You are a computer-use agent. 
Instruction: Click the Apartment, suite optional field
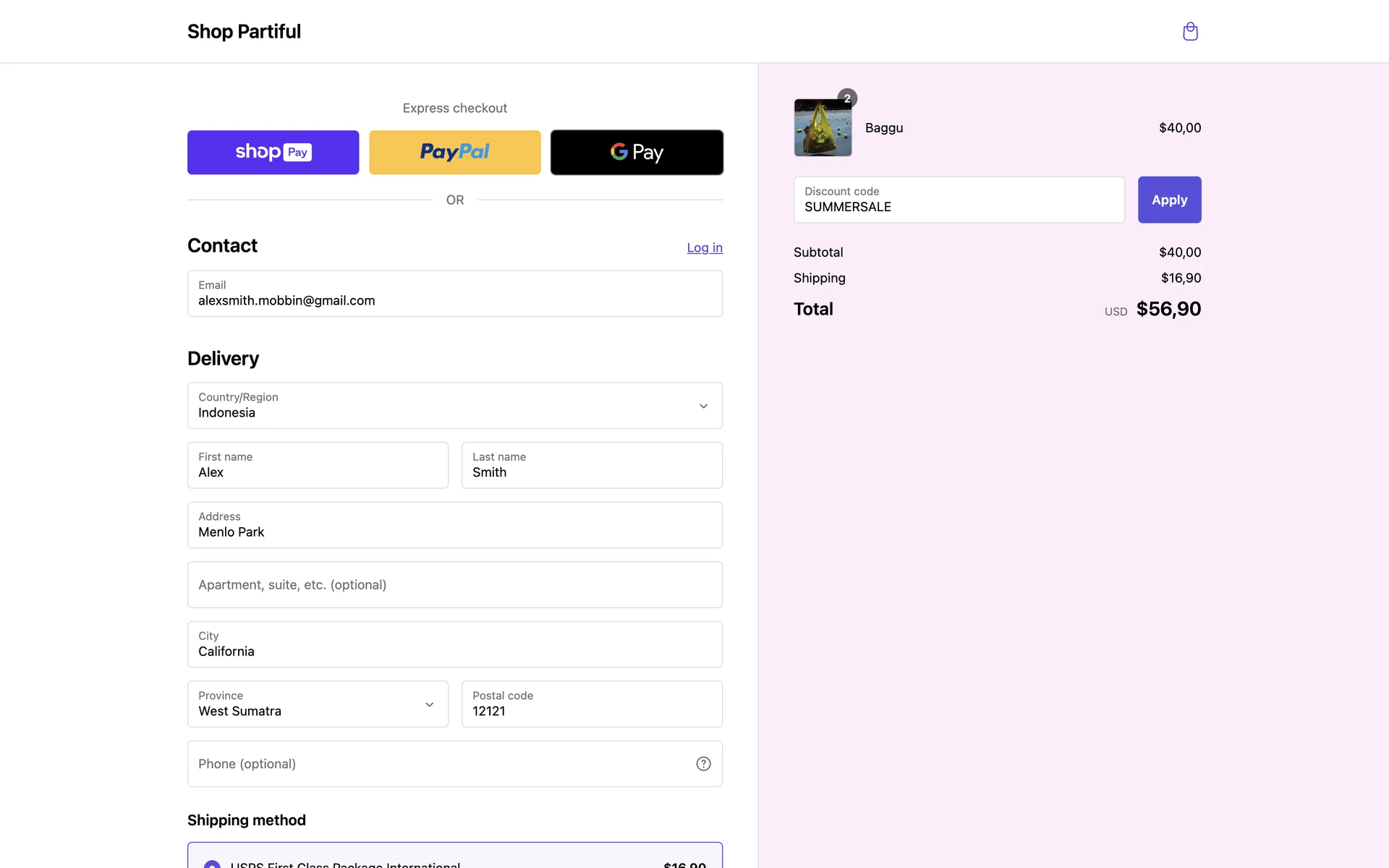(x=454, y=584)
